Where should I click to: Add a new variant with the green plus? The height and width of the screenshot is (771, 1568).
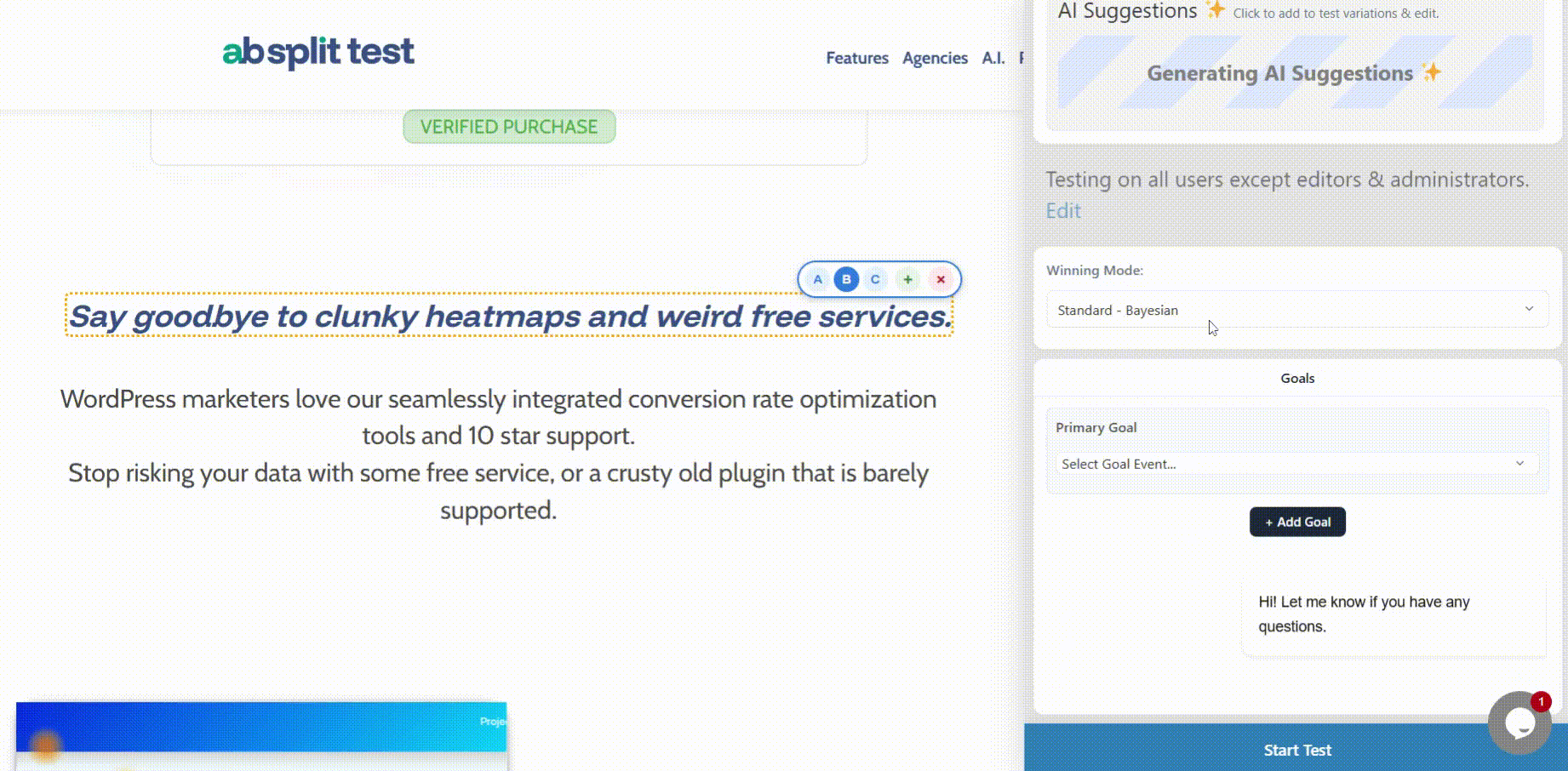tap(907, 279)
